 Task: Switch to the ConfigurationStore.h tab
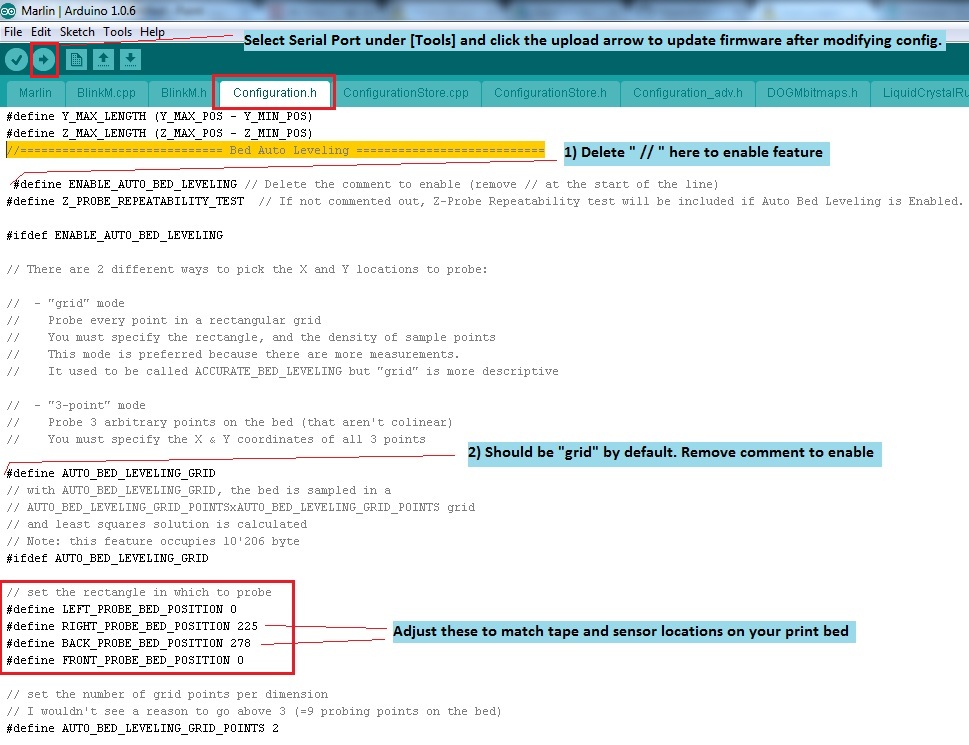coord(550,93)
